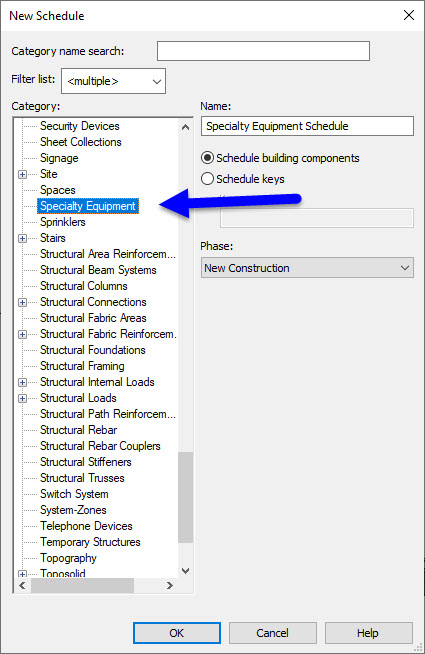Click the OK button

[x=177, y=633]
